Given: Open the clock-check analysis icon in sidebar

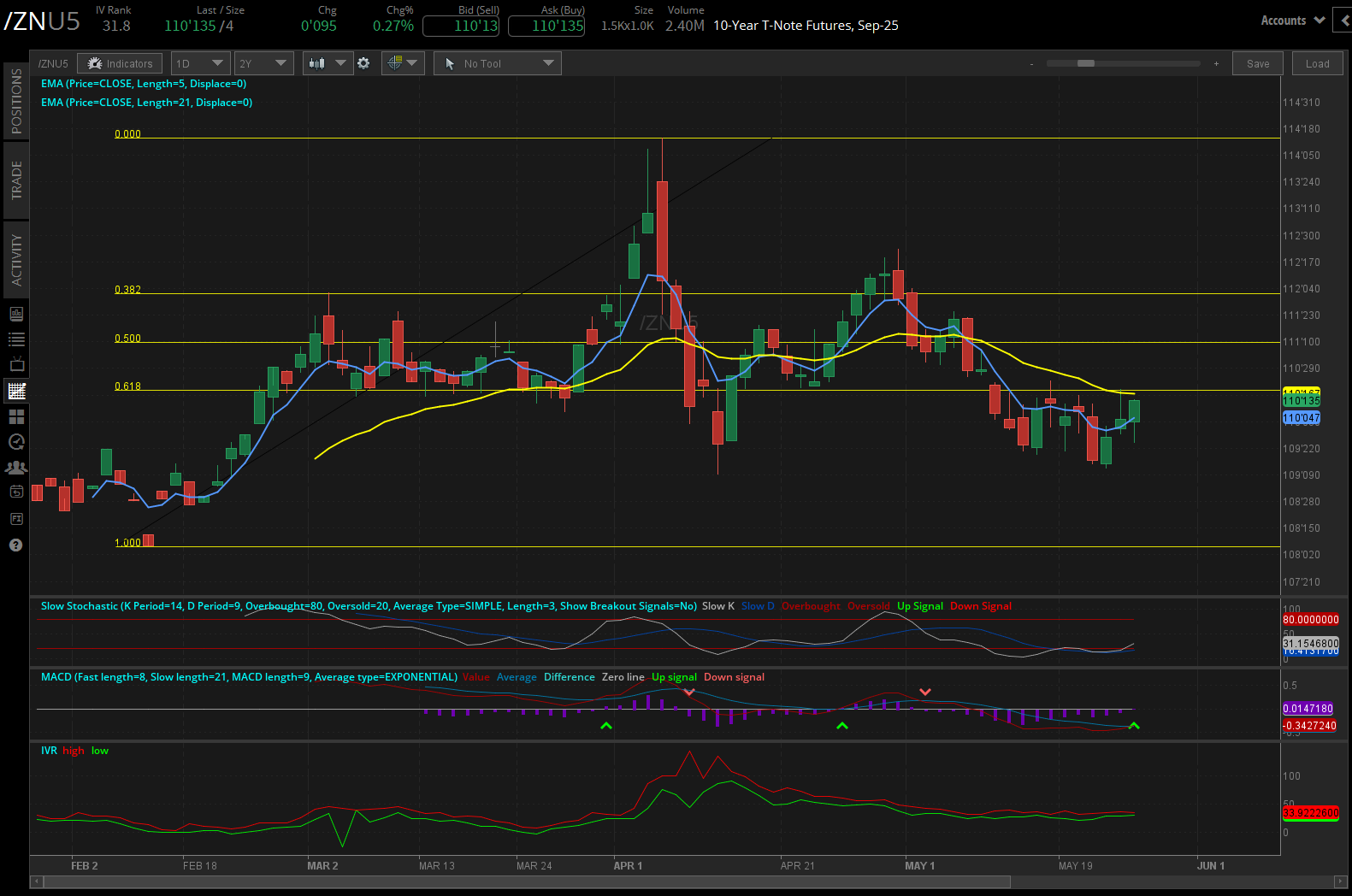Looking at the screenshot, I should click(x=16, y=442).
